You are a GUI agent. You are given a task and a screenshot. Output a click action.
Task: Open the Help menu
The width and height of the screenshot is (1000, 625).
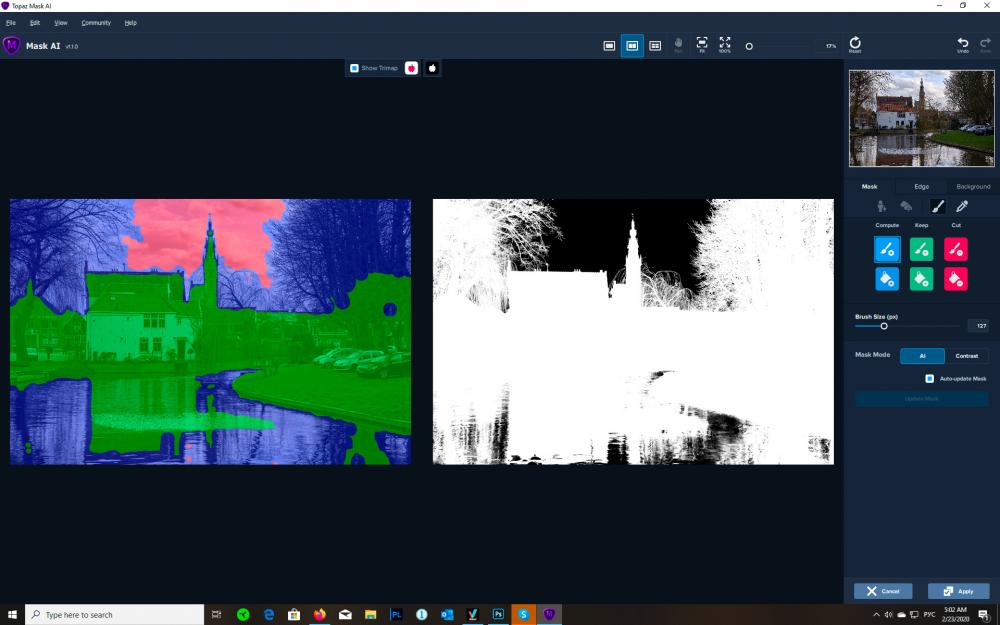[131, 23]
